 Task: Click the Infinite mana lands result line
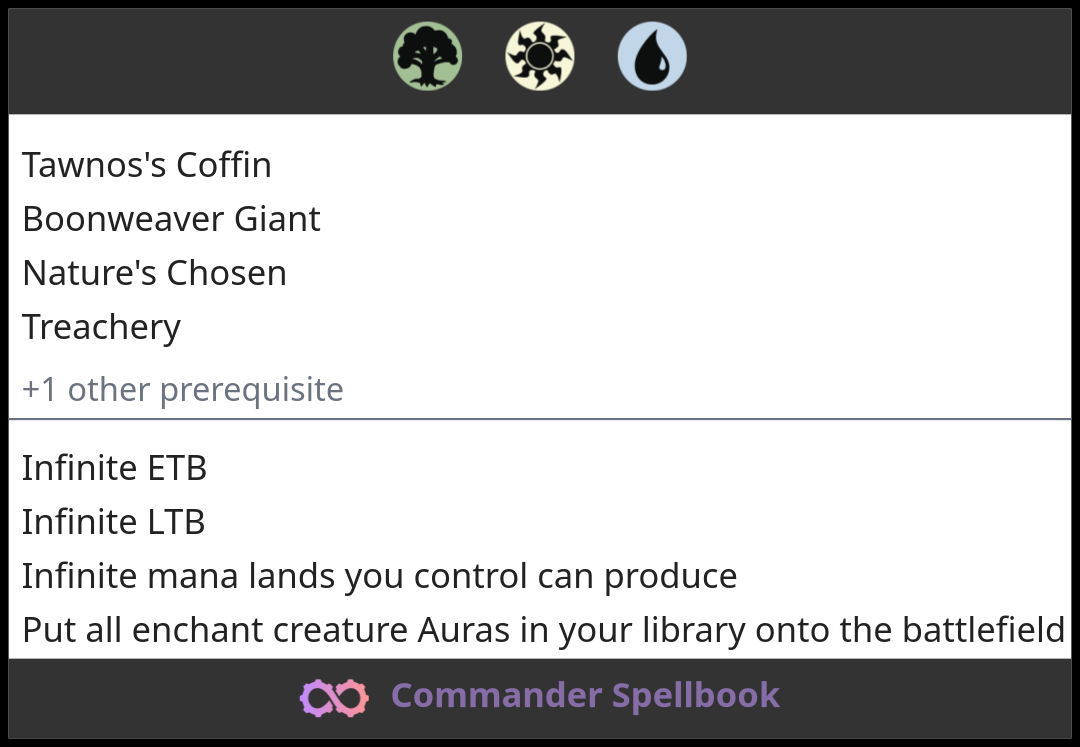point(379,576)
